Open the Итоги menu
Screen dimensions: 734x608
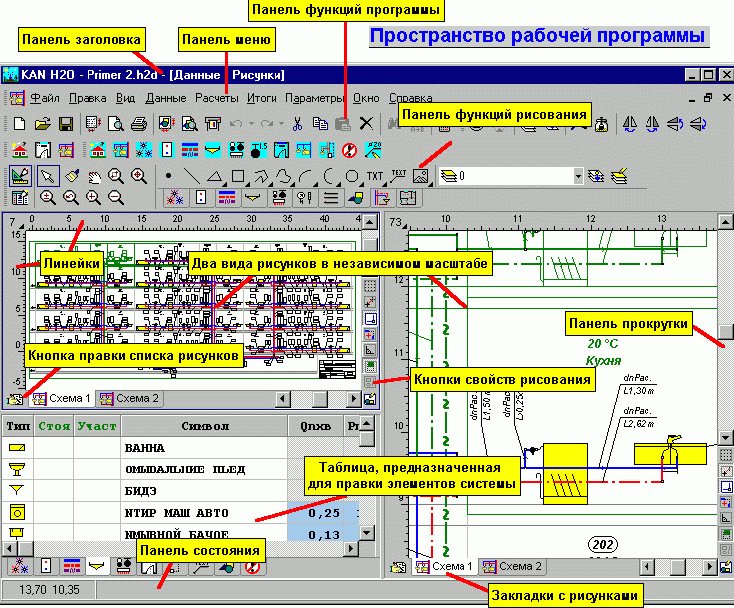[262, 98]
